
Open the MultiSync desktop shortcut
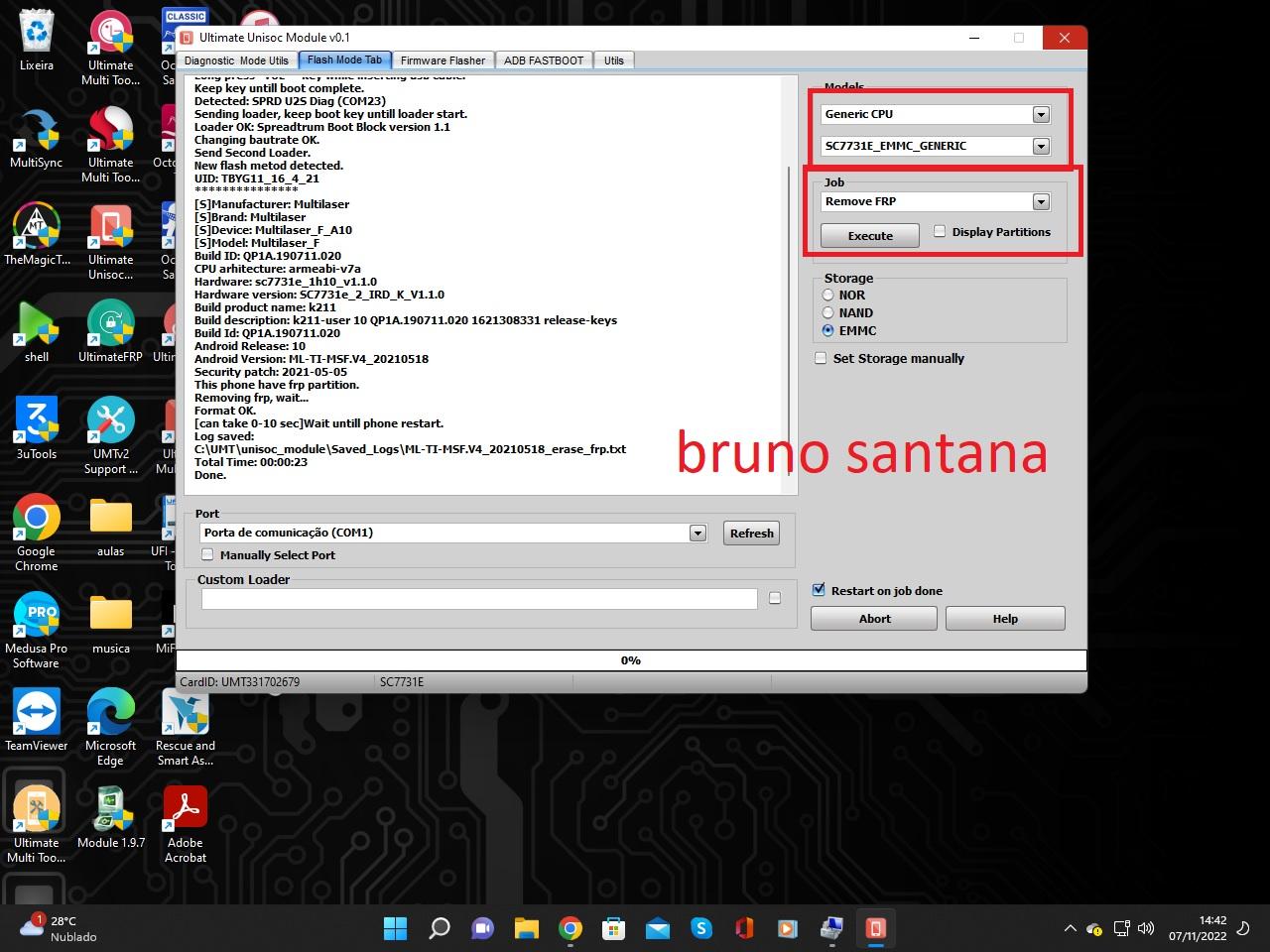(37, 137)
